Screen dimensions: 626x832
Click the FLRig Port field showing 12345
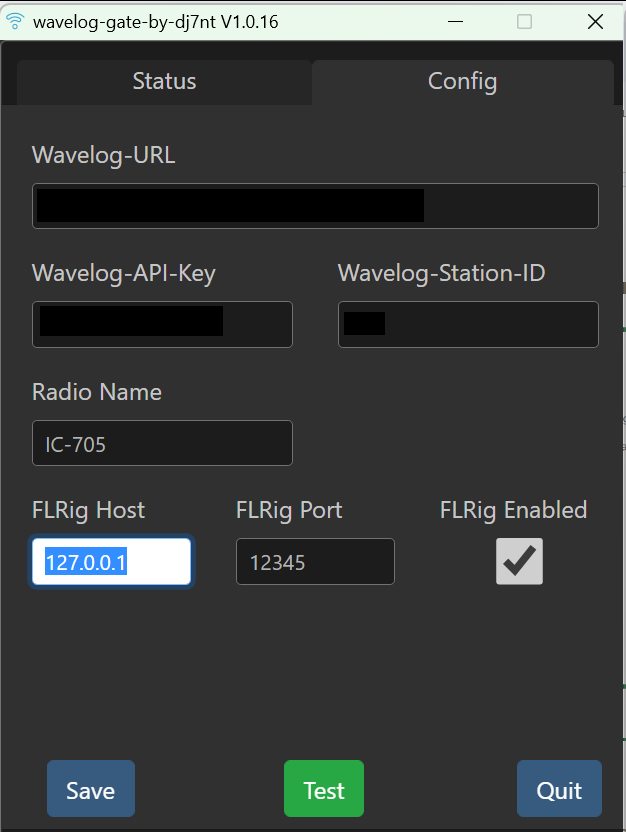coord(315,562)
